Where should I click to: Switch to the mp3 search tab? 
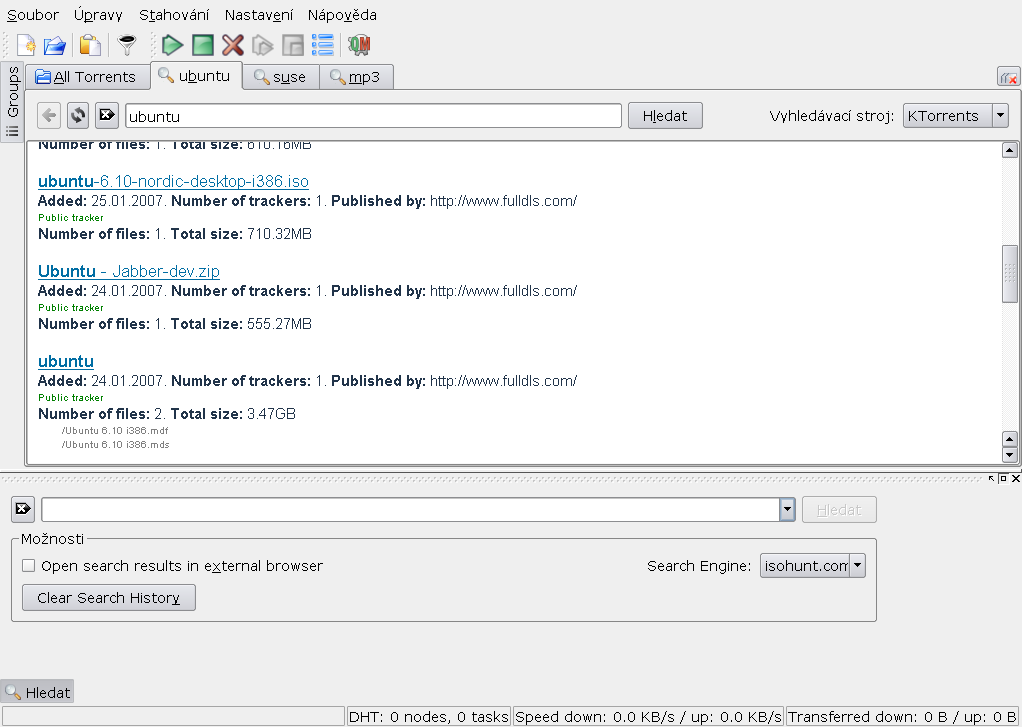pos(356,77)
